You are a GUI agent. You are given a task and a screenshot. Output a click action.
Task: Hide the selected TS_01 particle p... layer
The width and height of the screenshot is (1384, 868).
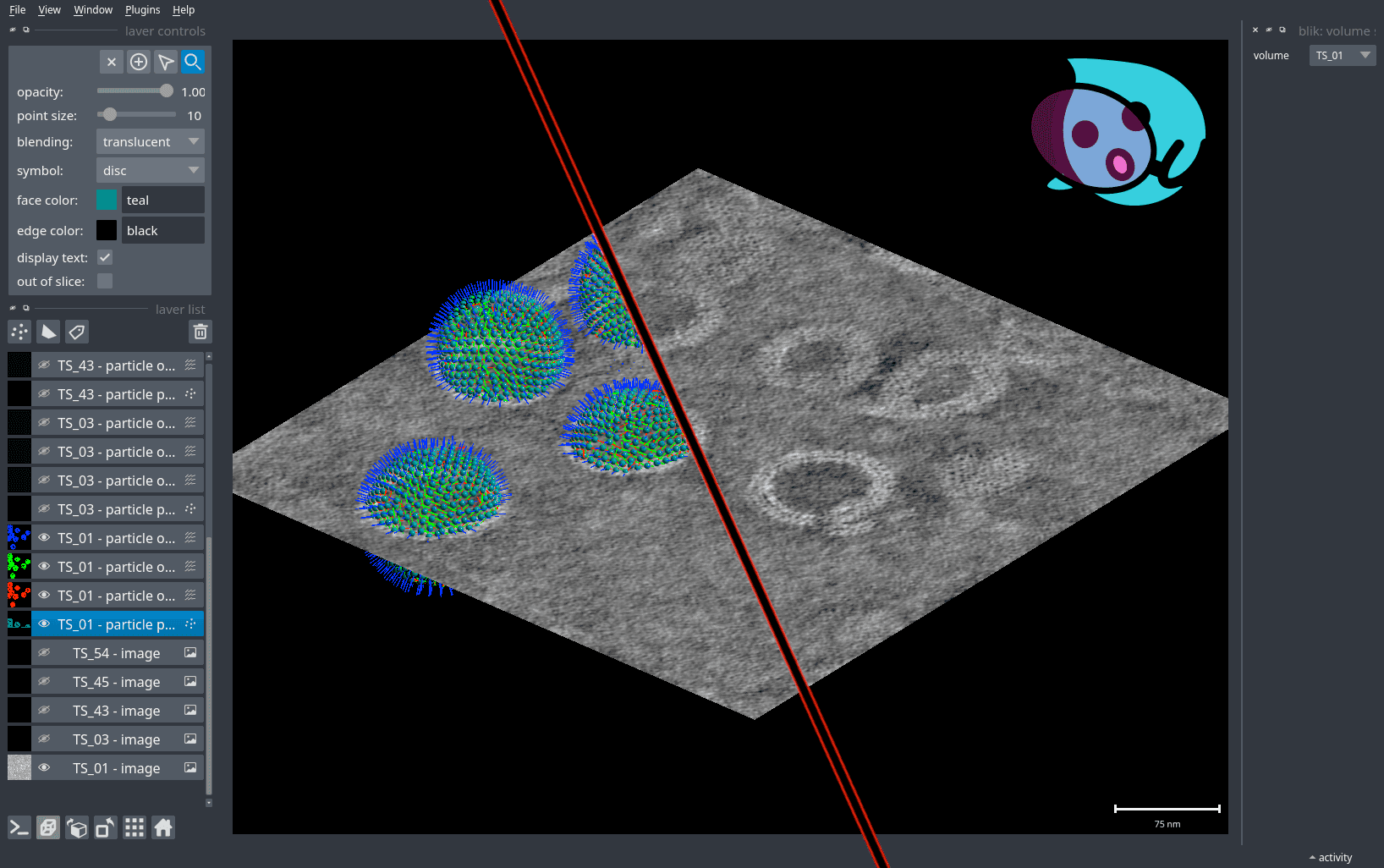(44, 624)
